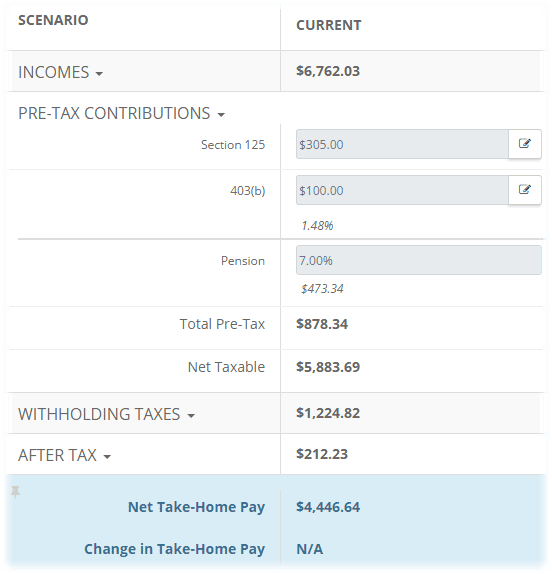Click the AFTER TAX dropdown caret
The width and height of the screenshot is (552, 574).
tap(107, 457)
